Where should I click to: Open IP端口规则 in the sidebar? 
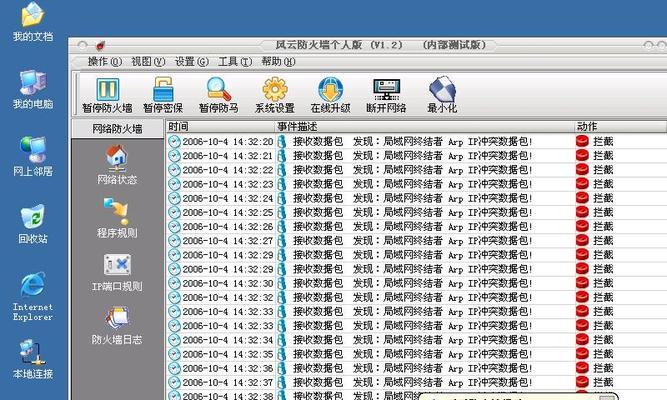click(117, 272)
